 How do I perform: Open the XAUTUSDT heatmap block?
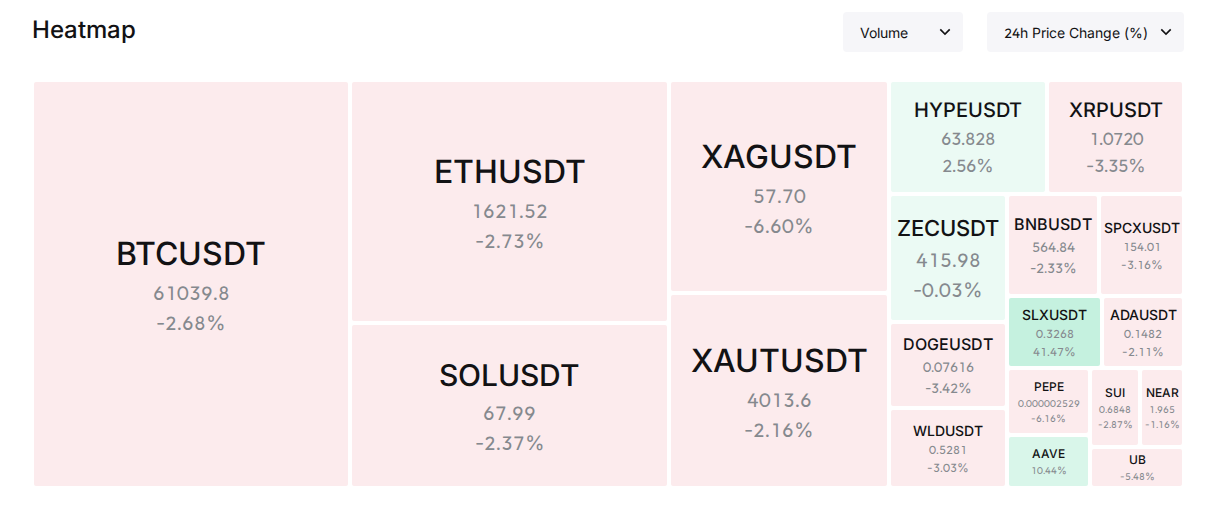click(x=779, y=390)
